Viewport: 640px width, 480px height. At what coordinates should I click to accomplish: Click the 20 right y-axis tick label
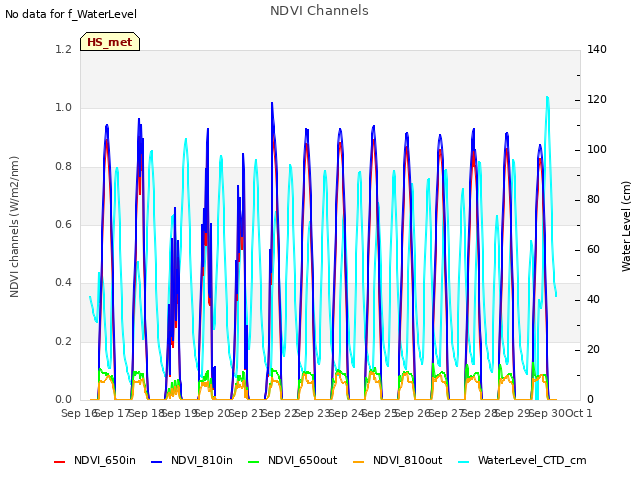click(593, 350)
